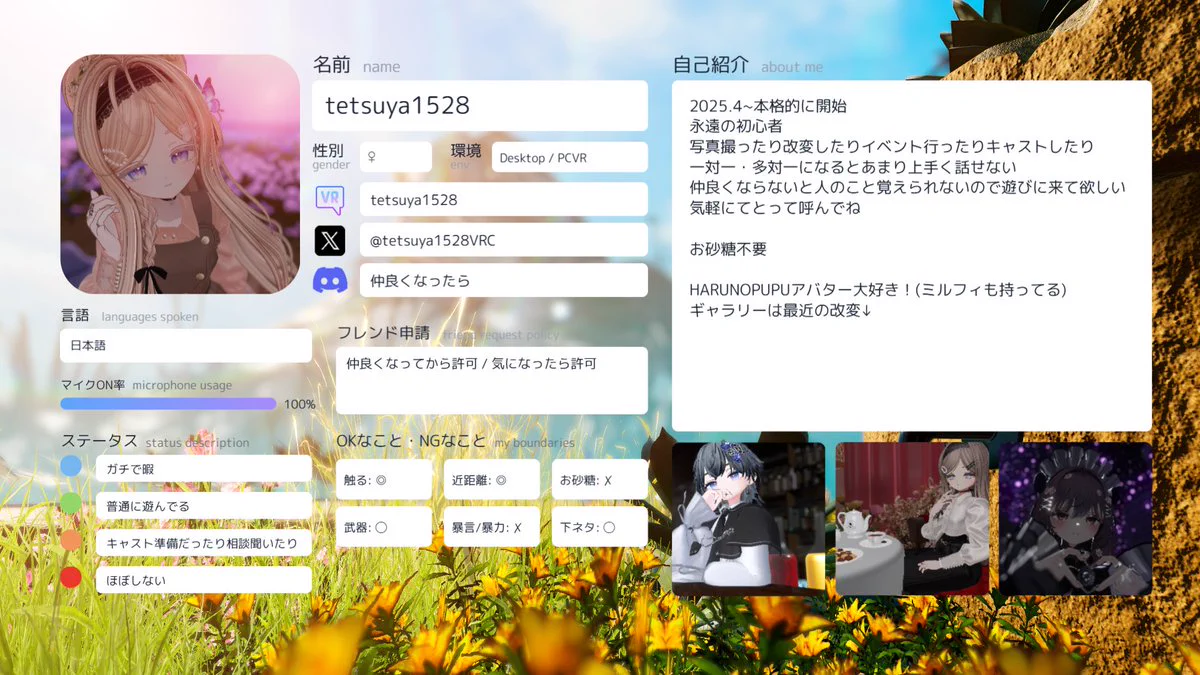
Task: Click the 100% microphone usage value
Action: coord(300,404)
